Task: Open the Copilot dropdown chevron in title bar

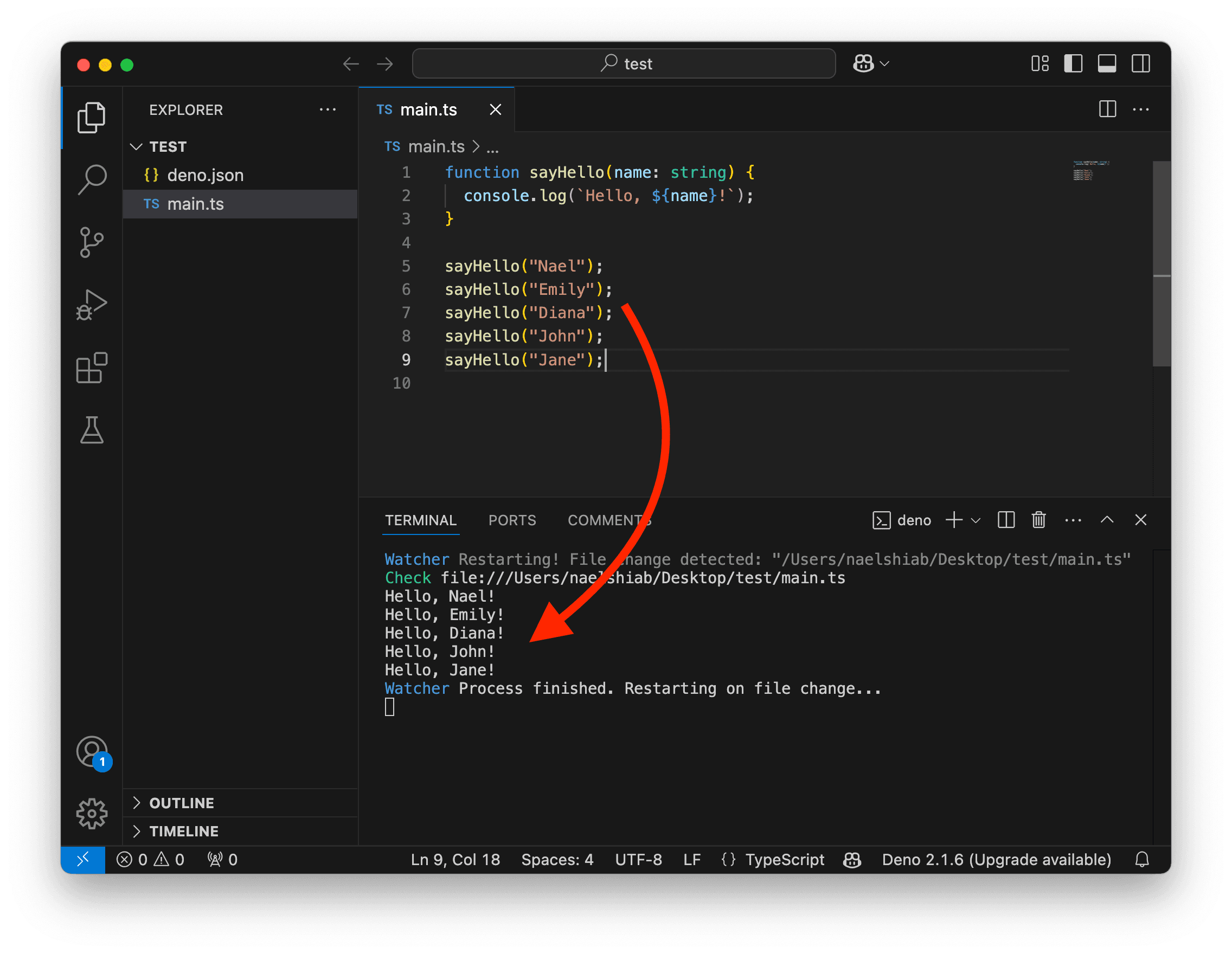Action: pyautogui.click(x=884, y=64)
